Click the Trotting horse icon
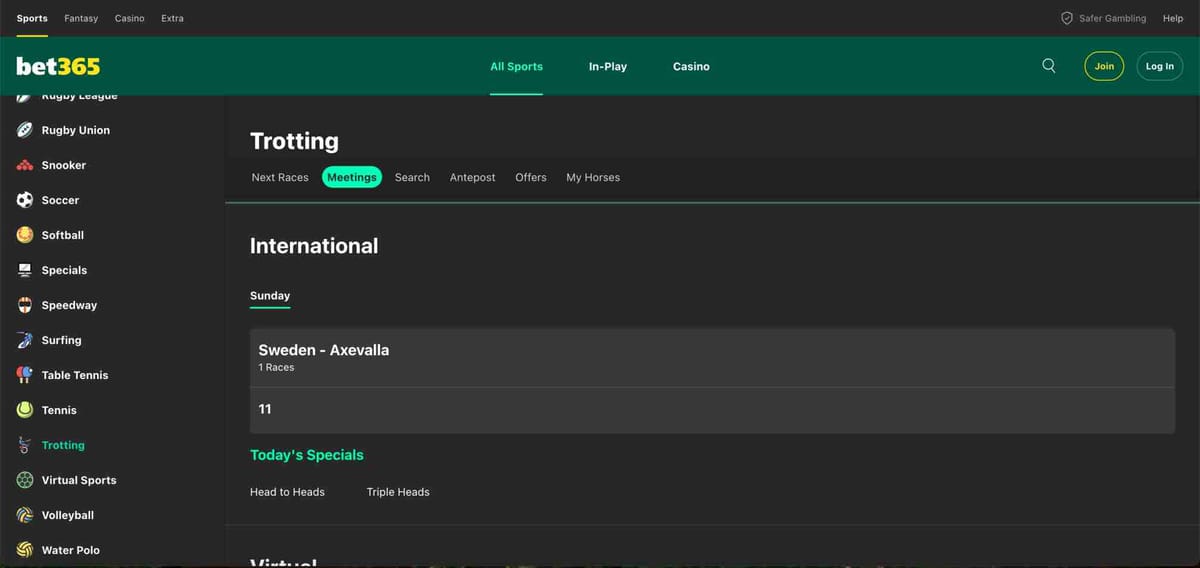 (x=25, y=445)
